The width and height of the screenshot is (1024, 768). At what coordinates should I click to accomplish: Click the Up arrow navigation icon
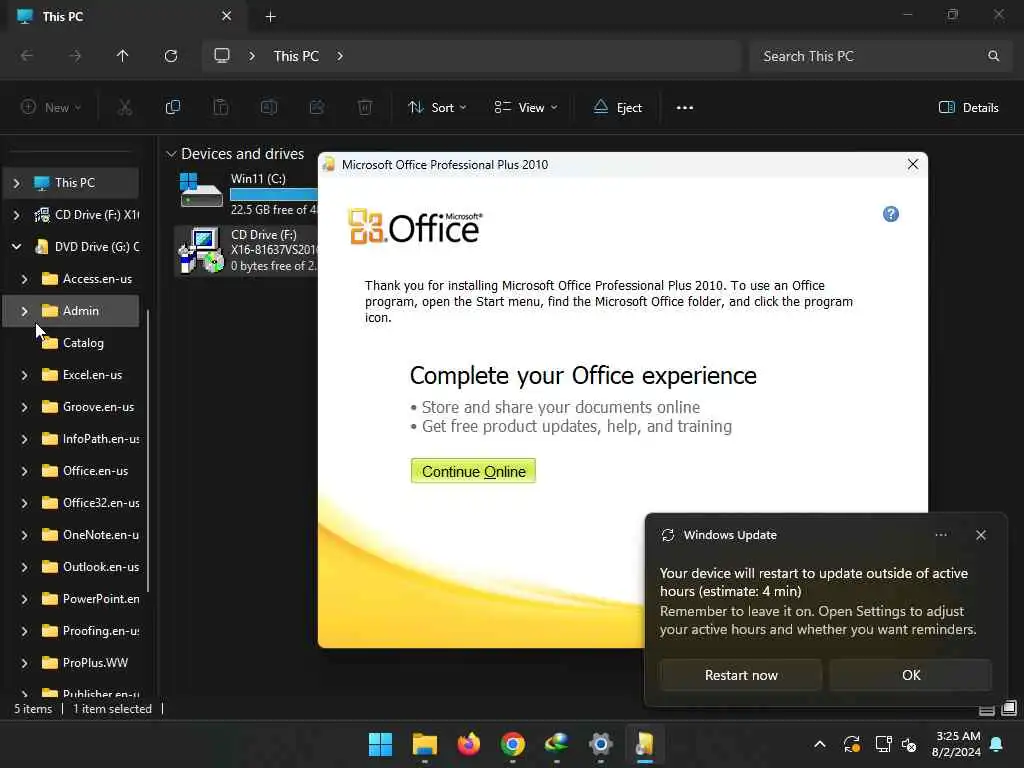click(x=122, y=56)
